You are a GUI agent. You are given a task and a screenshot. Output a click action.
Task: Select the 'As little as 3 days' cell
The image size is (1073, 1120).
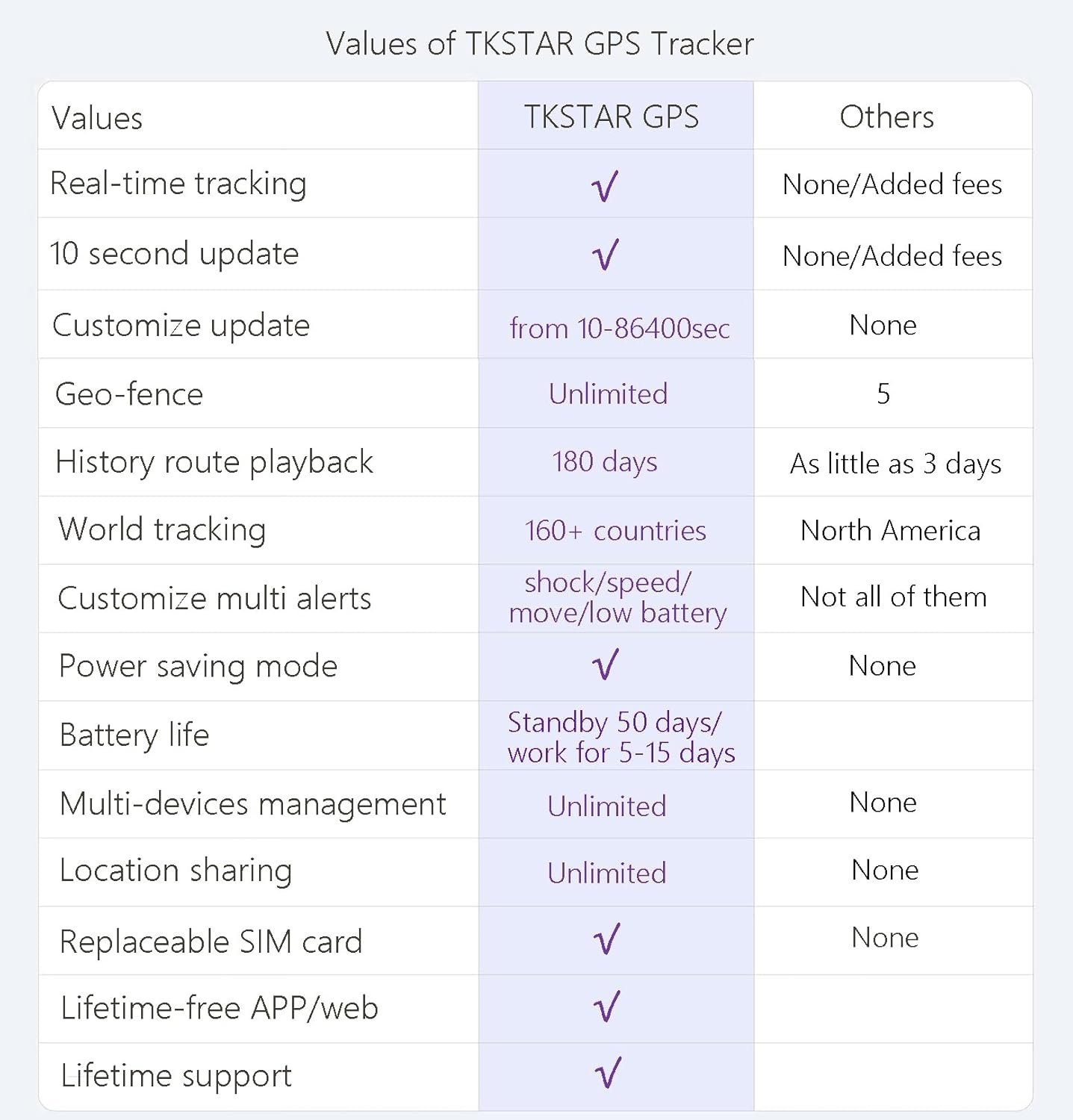click(x=895, y=464)
